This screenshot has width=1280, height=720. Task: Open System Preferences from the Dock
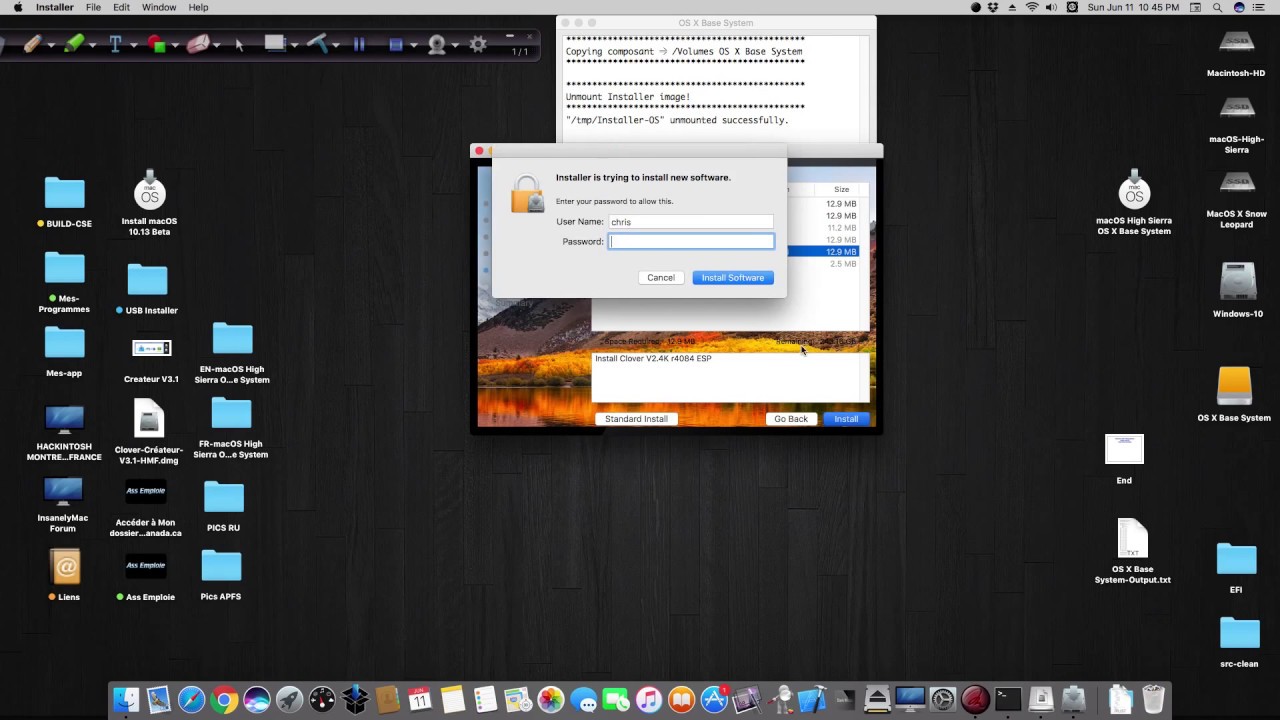(942, 699)
